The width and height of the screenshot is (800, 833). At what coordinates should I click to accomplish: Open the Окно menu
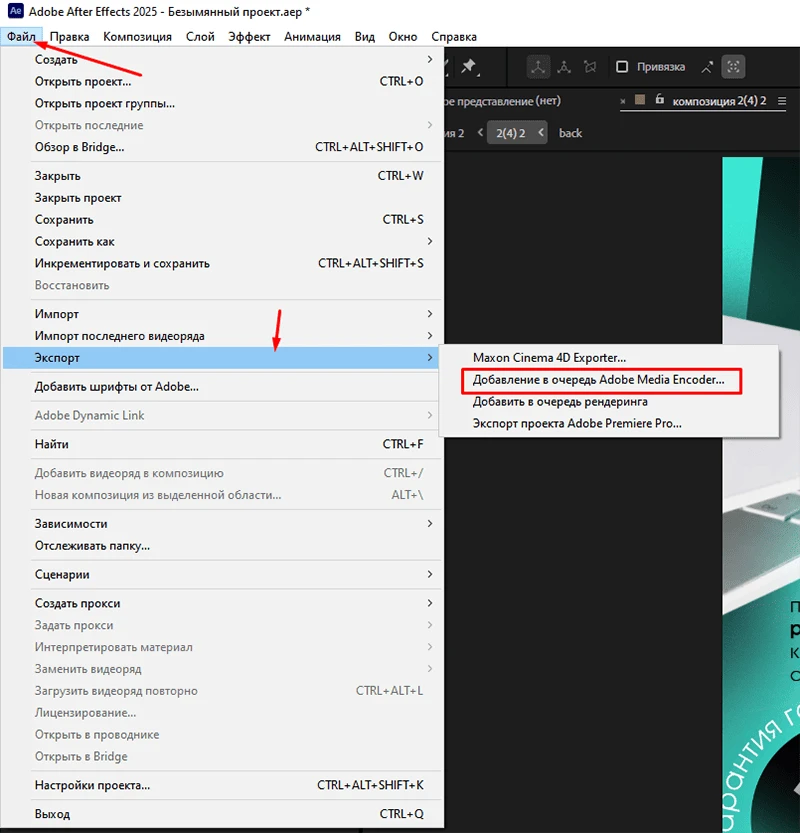(403, 37)
